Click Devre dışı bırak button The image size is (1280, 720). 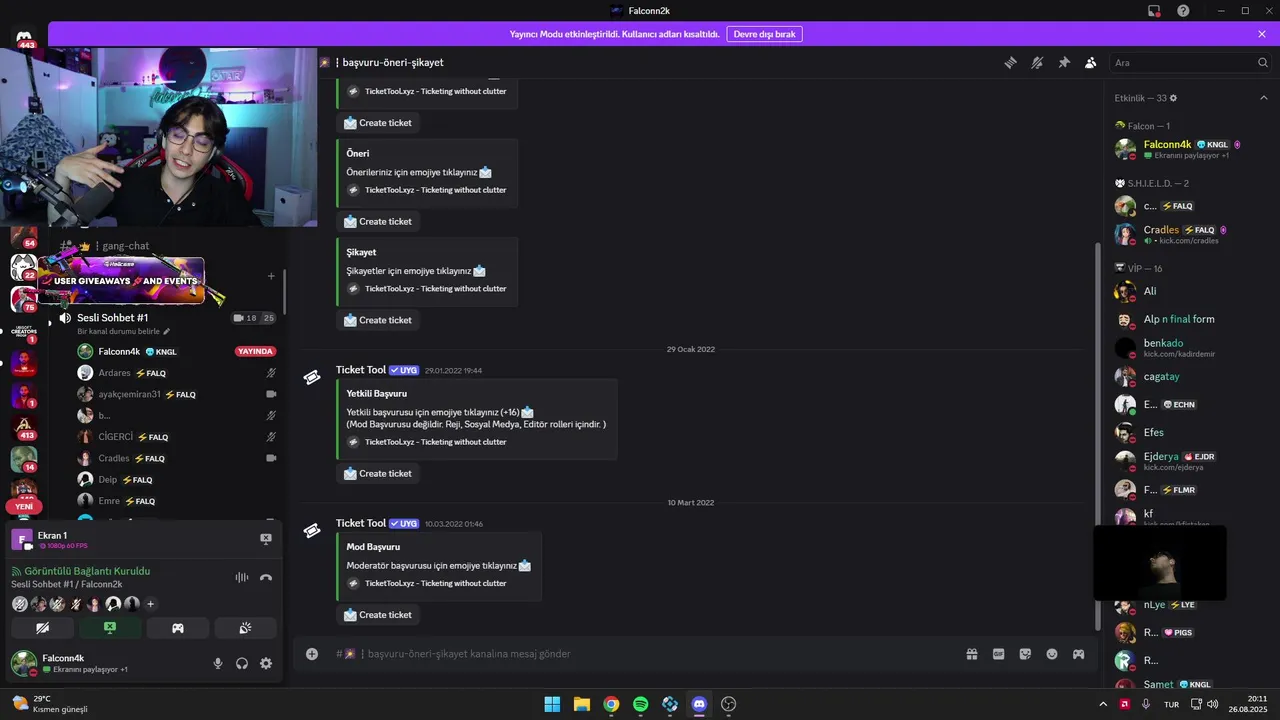[764, 34]
